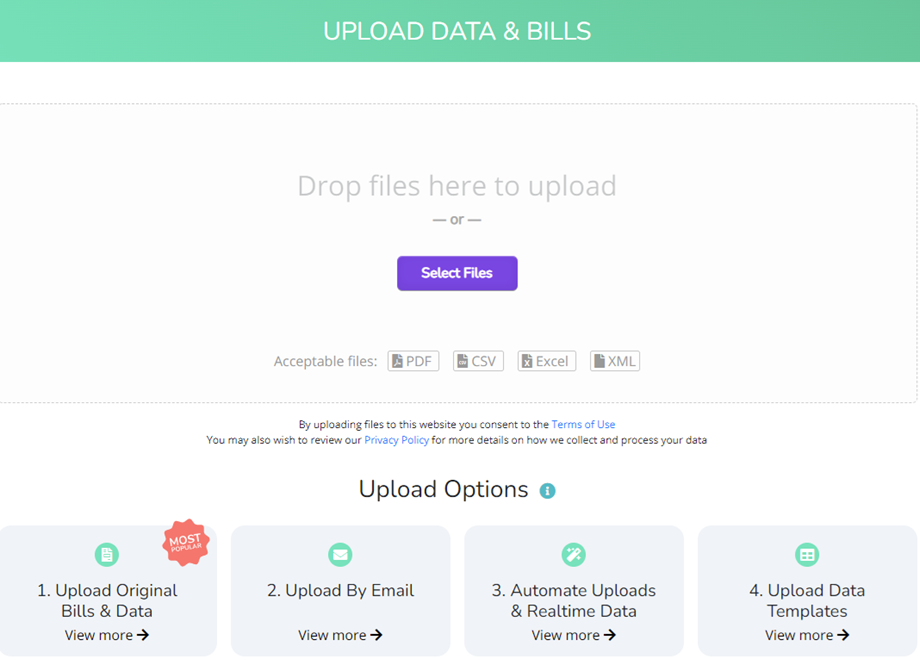Click the envelope icon on Upload By Email card
The image size is (920, 665).
[340, 554]
